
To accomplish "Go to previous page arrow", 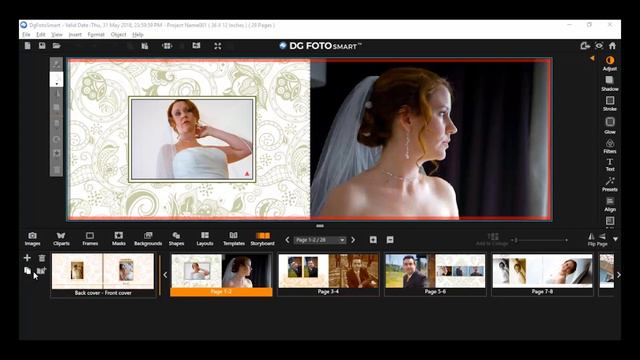I will point(287,240).
